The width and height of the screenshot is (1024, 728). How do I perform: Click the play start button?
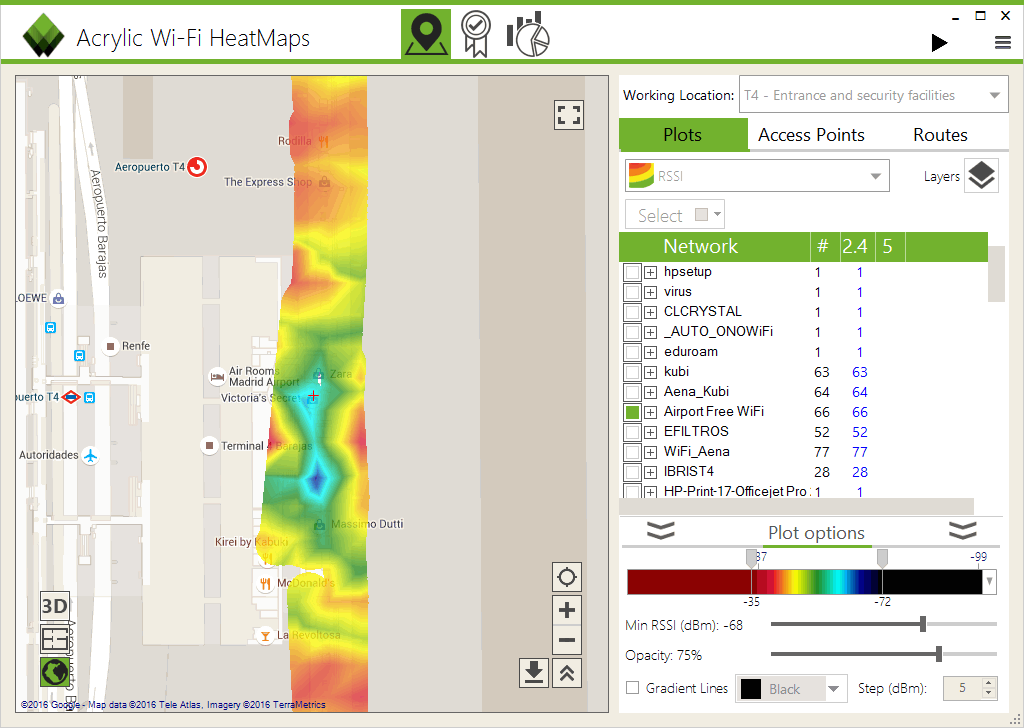click(939, 43)
